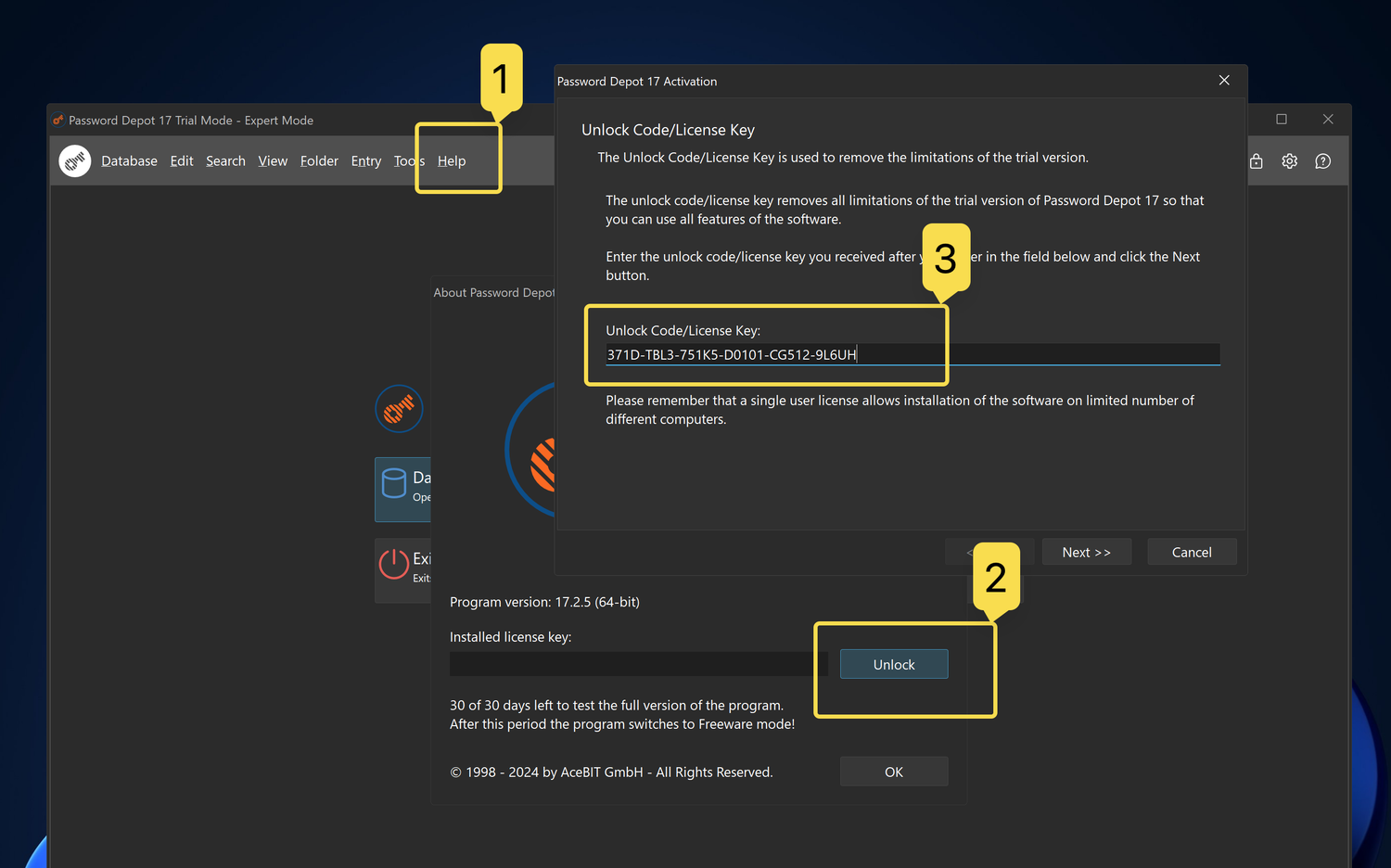Click the 'Please remember that a single user license' note
Screen dimensions: 1391x868
point(900,410)
